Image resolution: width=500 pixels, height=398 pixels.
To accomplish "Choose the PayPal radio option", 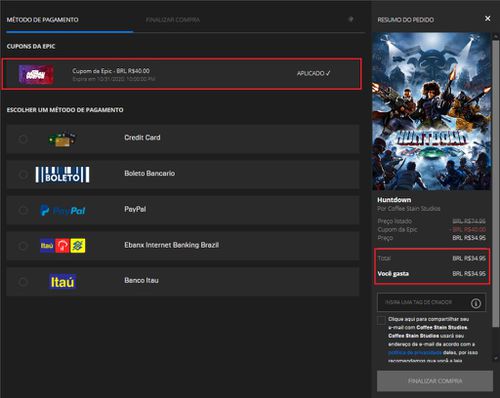I will tap(23, 210).
